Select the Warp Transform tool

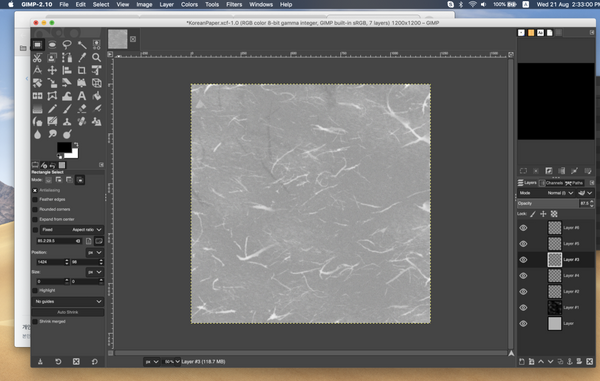point(67,96)
